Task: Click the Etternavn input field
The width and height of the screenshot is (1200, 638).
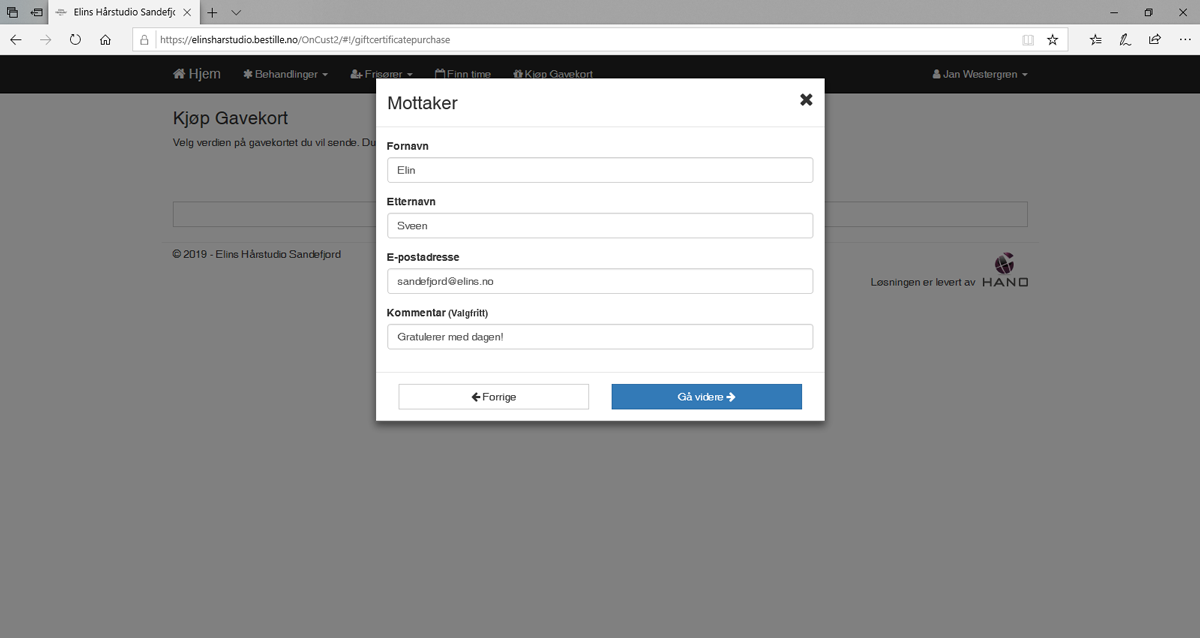Action: 599,226
